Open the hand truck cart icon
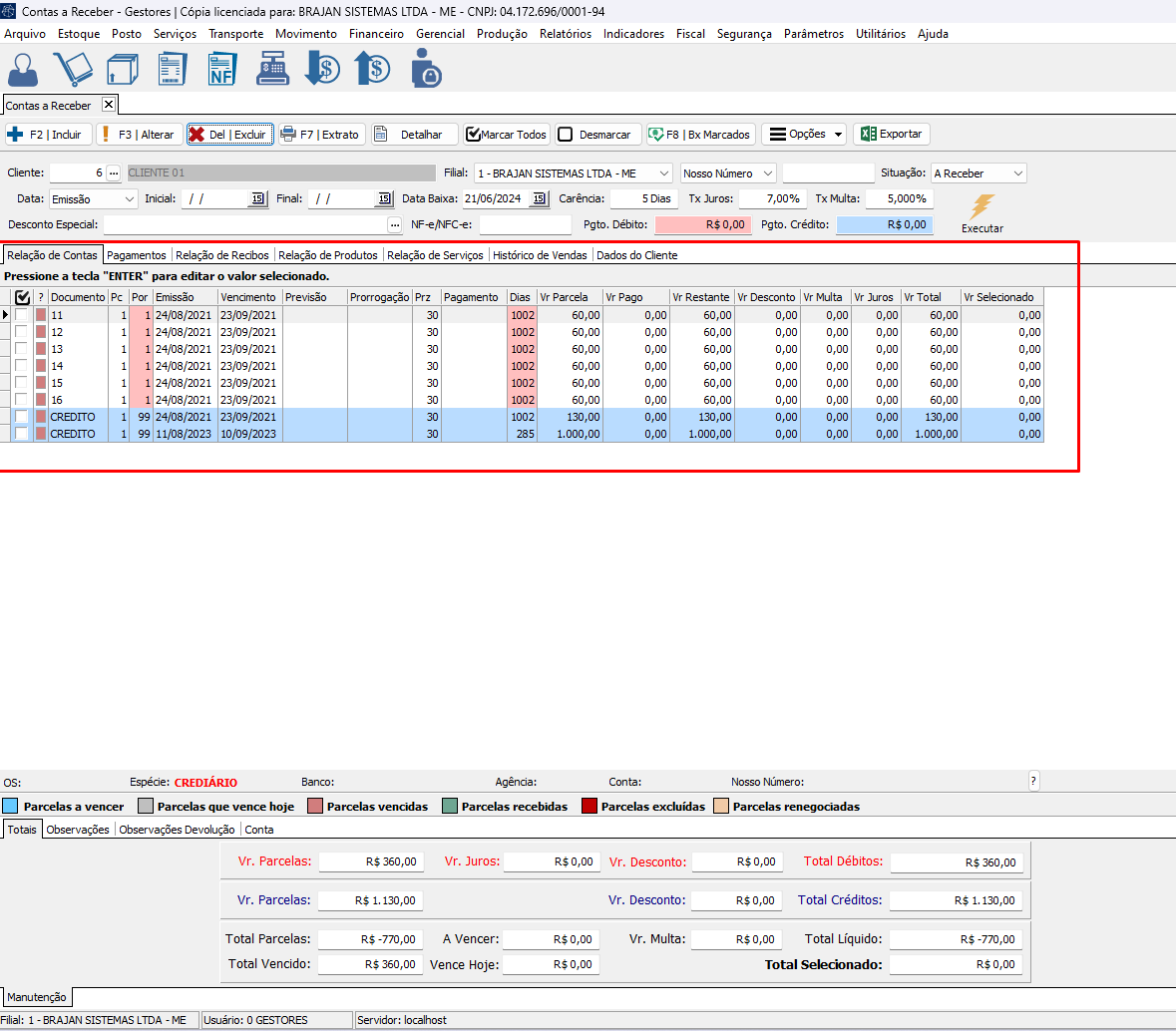This screenshot has width=1176, height=1031. click(73, 70)
